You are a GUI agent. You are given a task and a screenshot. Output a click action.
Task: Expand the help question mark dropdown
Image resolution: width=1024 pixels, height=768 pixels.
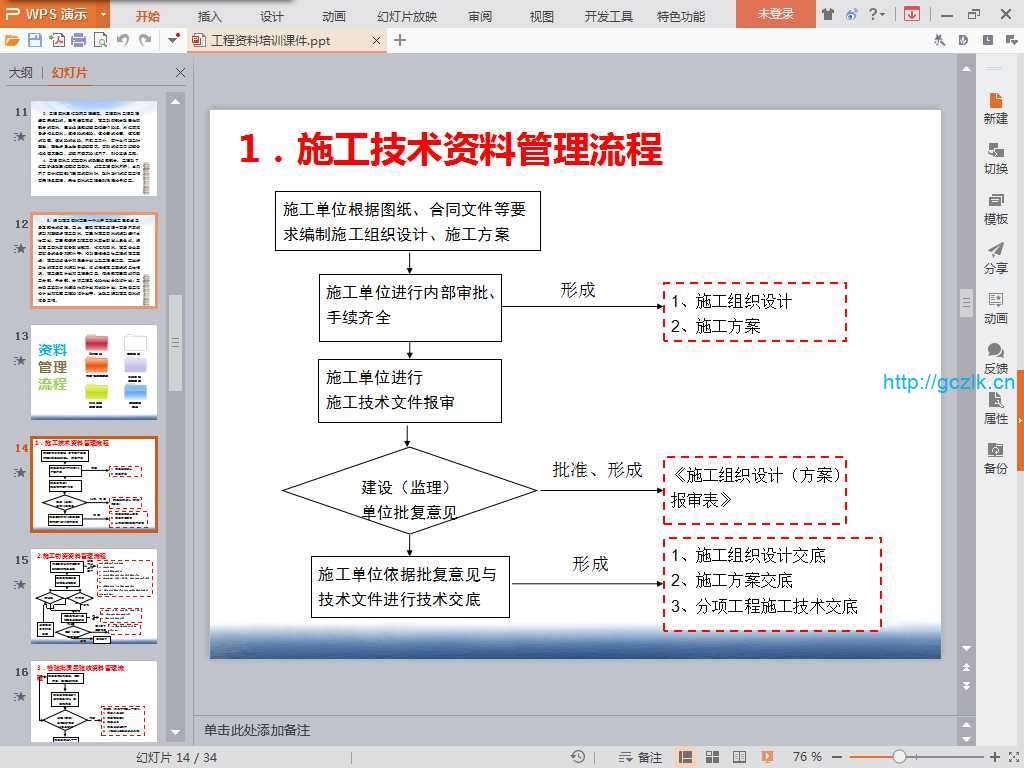pyautogui.click(x=883, y=15)
